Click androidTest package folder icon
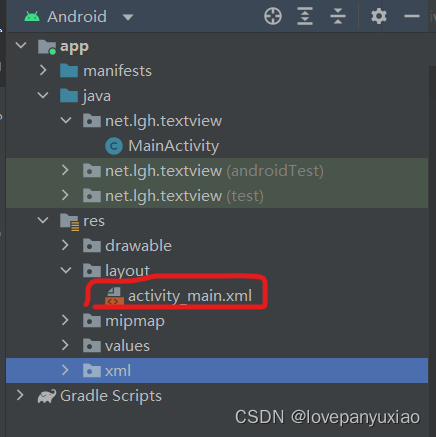Screen dimensions: 436x437 [92, 171]
